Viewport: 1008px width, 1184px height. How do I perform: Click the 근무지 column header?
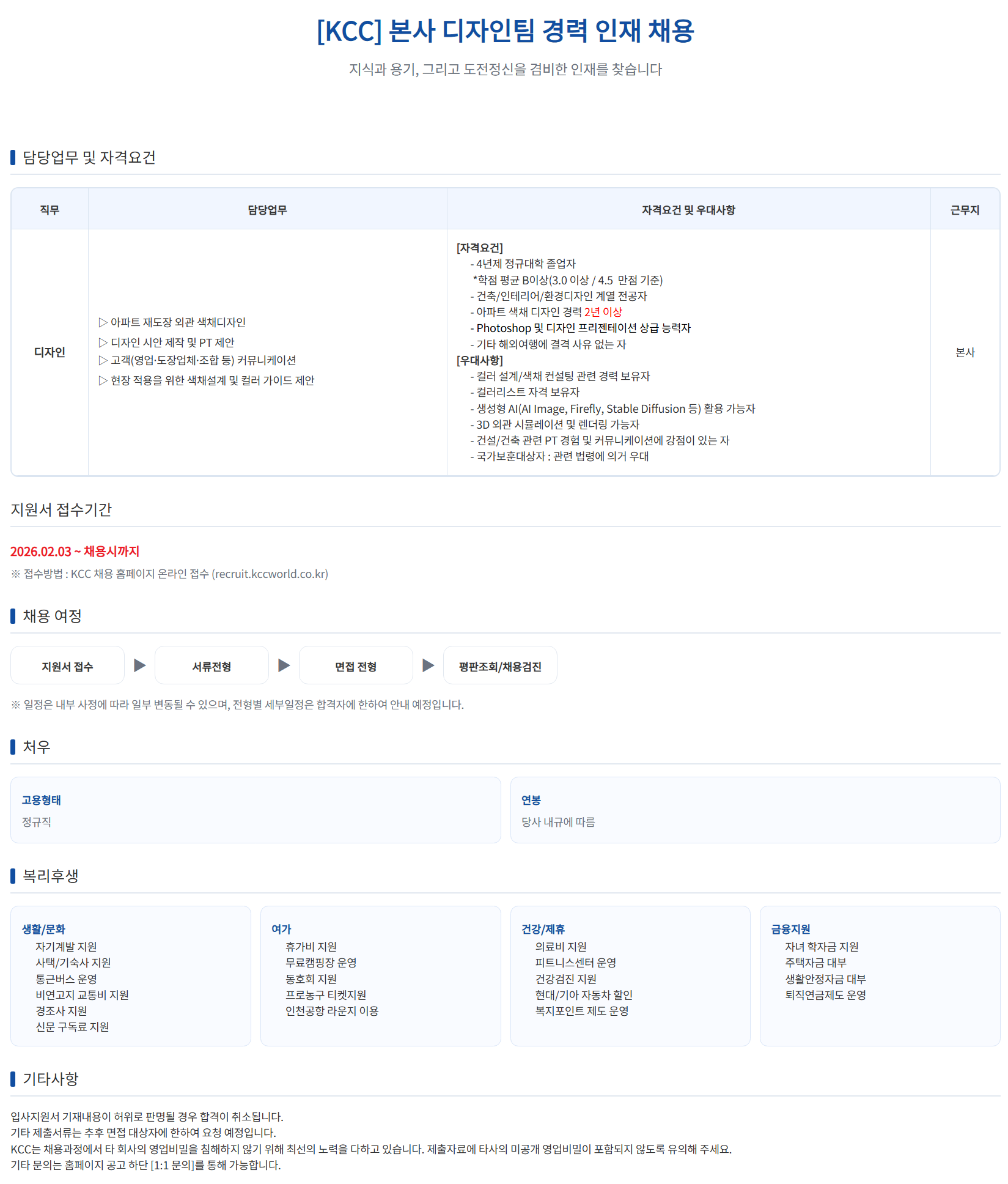coord(965,210)
